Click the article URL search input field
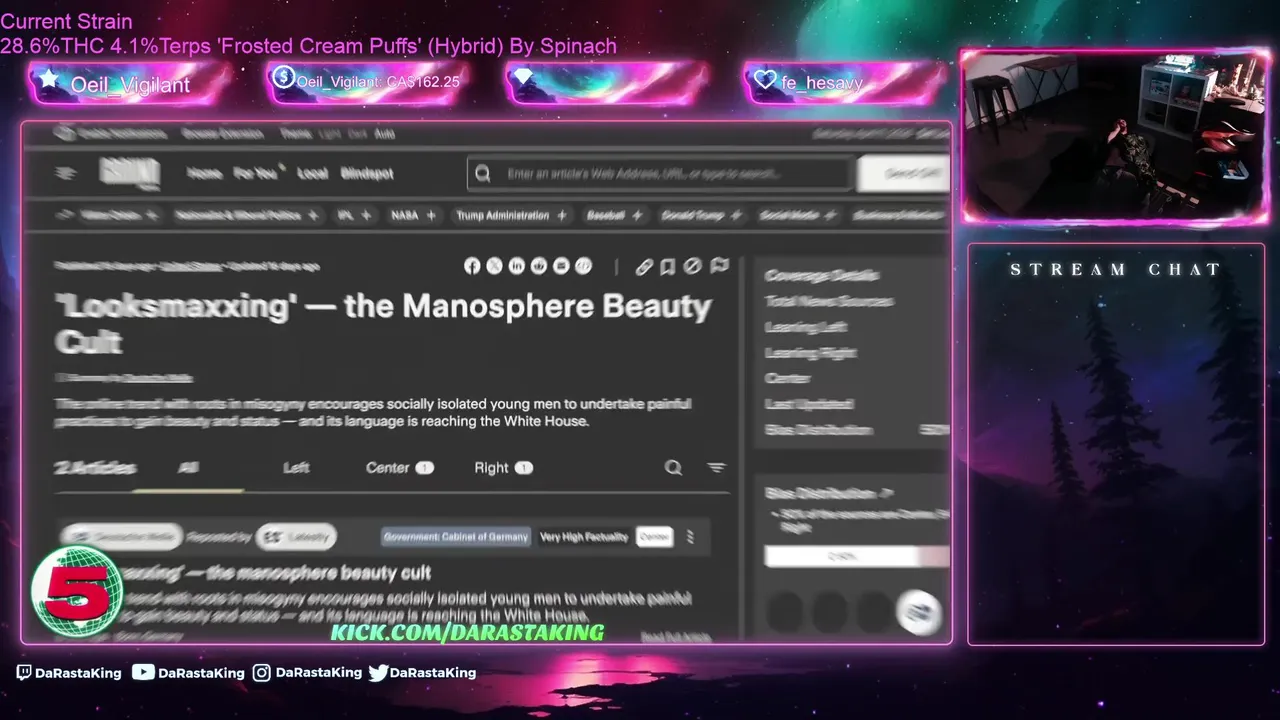Image resolution: width=1280 pixels, height=720 pixels. [660, 174]
